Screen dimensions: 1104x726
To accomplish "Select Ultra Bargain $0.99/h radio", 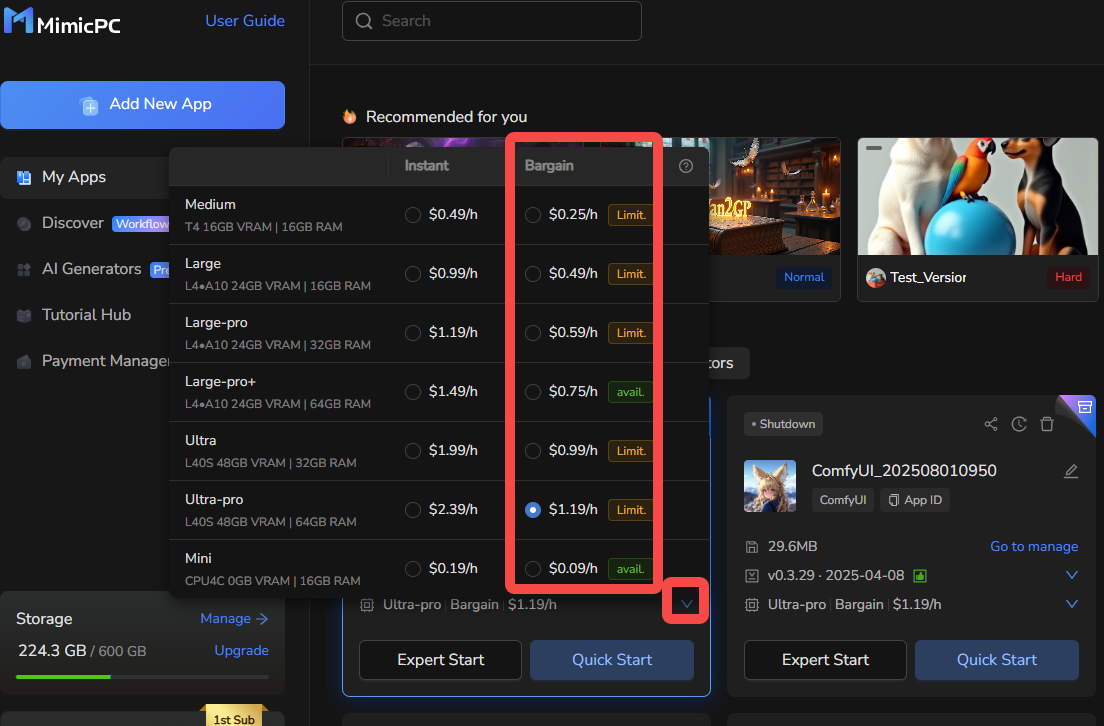I will pos(533,451).
